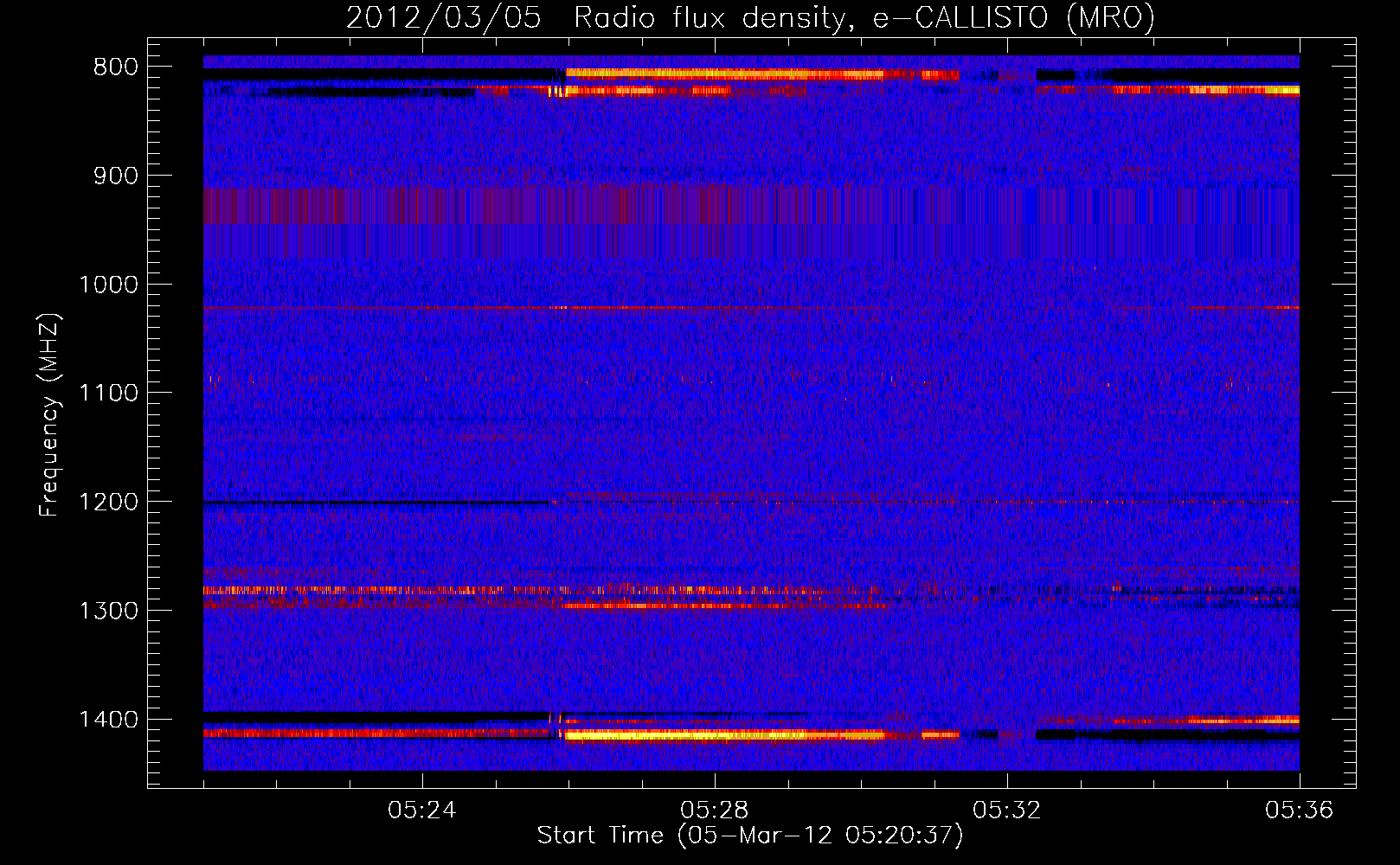
Task: Click the 'Start Time (05-Mar-12 05:20:37)' label
Action: (750, 836)
